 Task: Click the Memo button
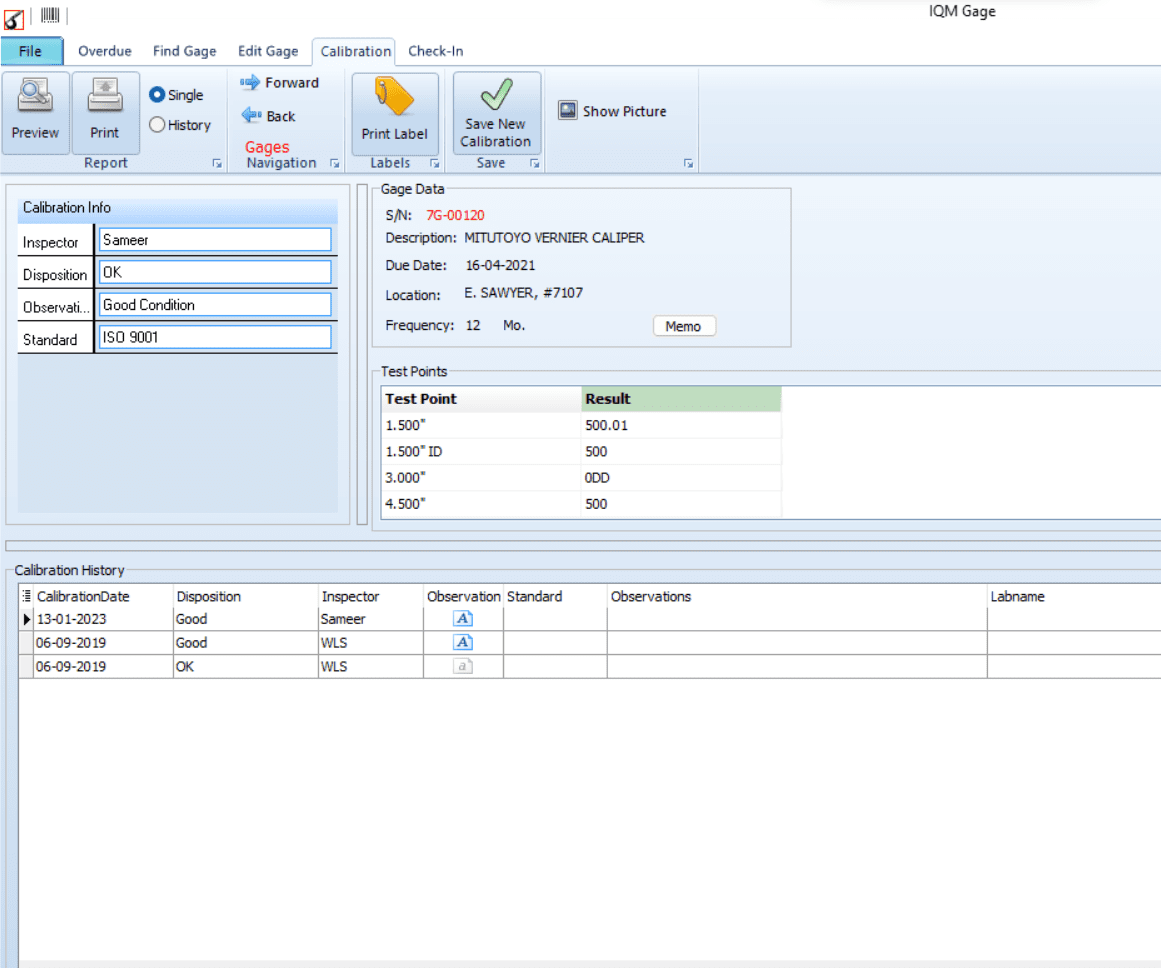point(684,326)
